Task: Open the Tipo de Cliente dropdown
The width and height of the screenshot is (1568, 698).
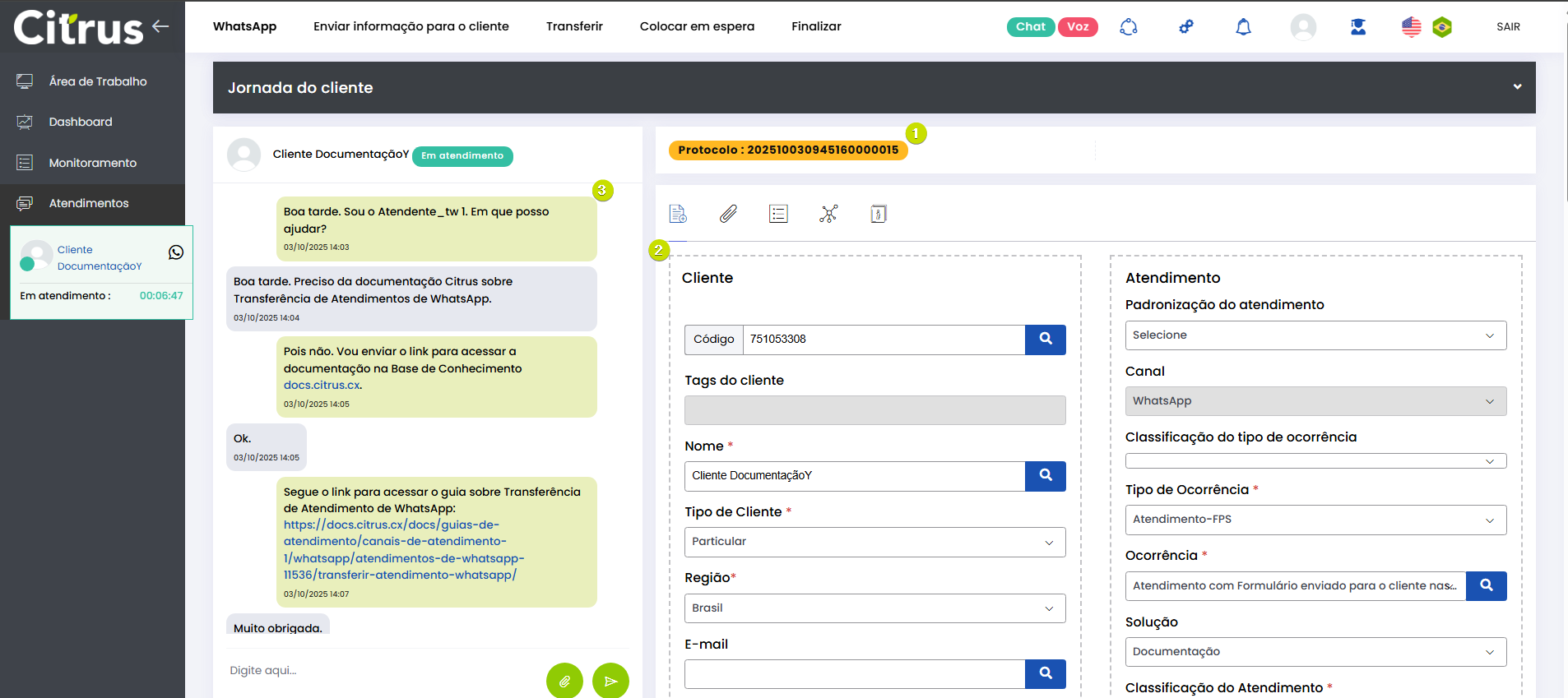Action: point(874,542)
